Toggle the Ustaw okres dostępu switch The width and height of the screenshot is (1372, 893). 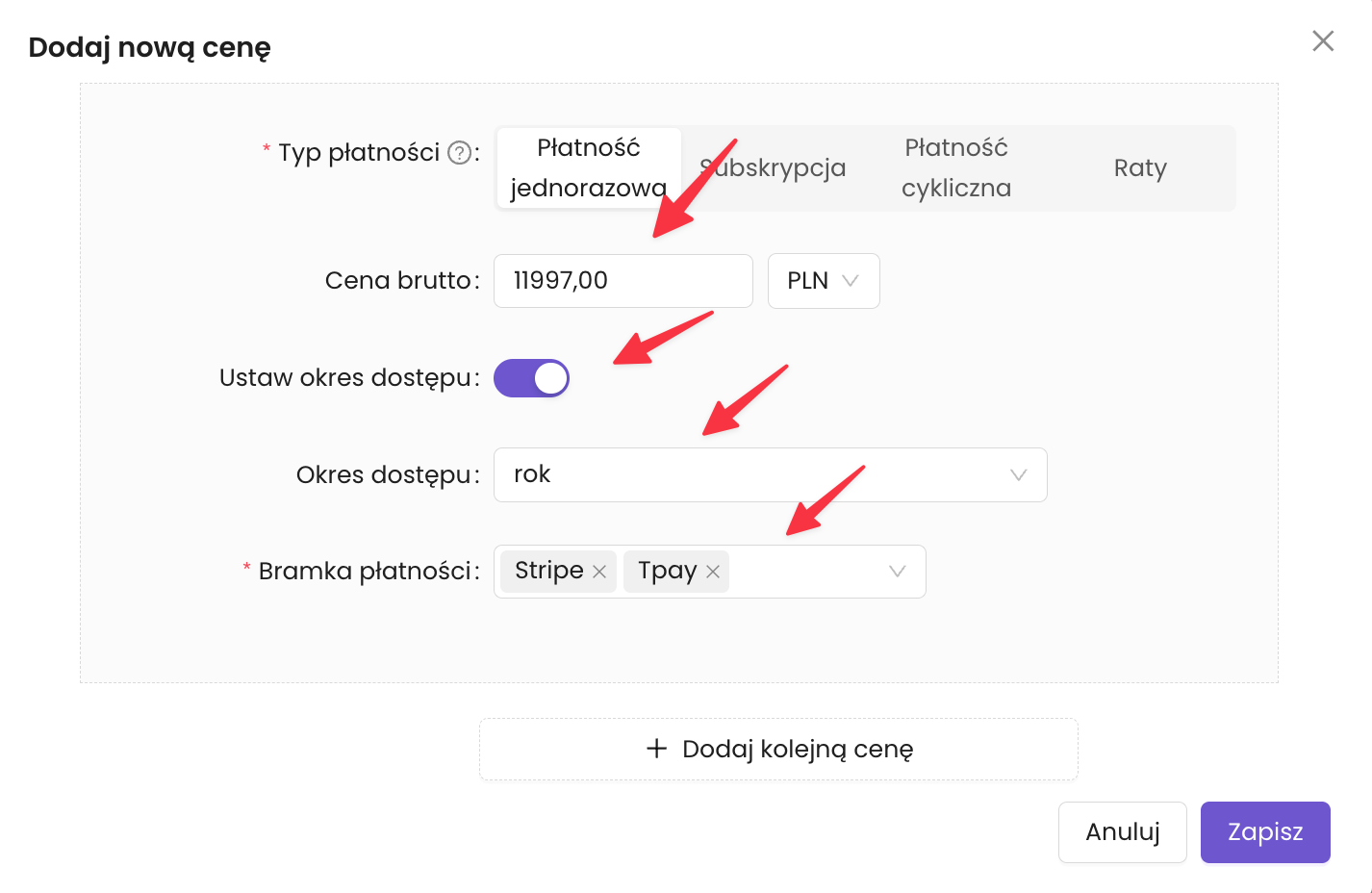pyautogui.click(x=531, y=378)
